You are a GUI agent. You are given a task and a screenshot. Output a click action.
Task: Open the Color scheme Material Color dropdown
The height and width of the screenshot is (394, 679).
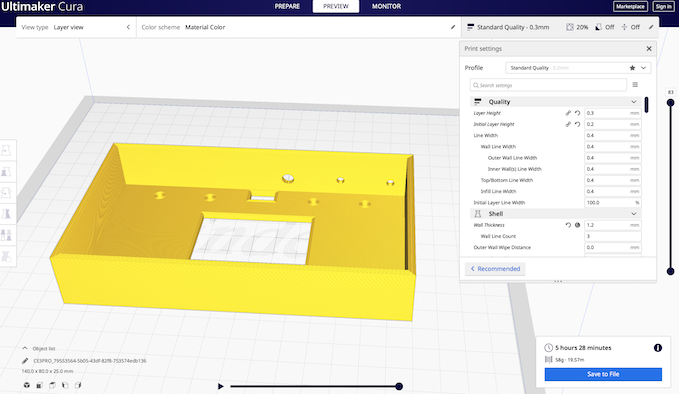[x=299, y=27]
